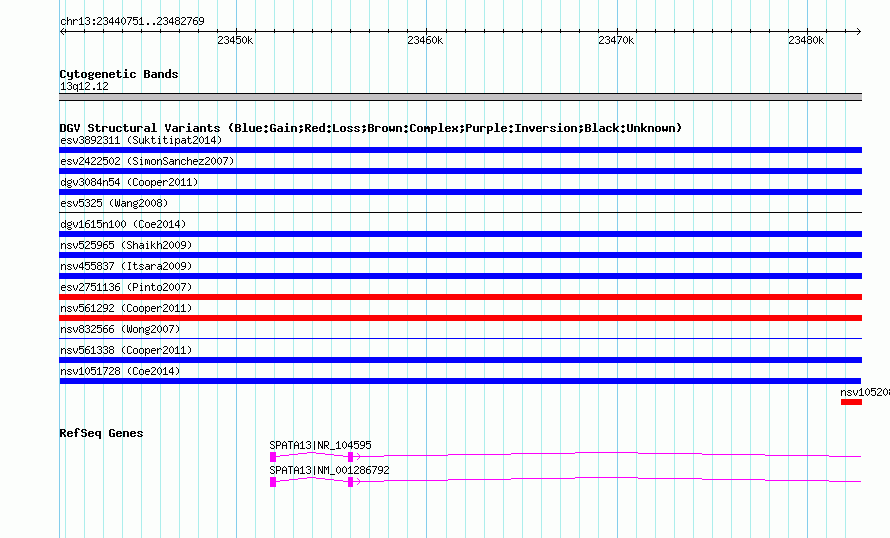Screen dimensions: 890x538
Task: Click the blue bar below nsv525965
Action: click(460, 255)
